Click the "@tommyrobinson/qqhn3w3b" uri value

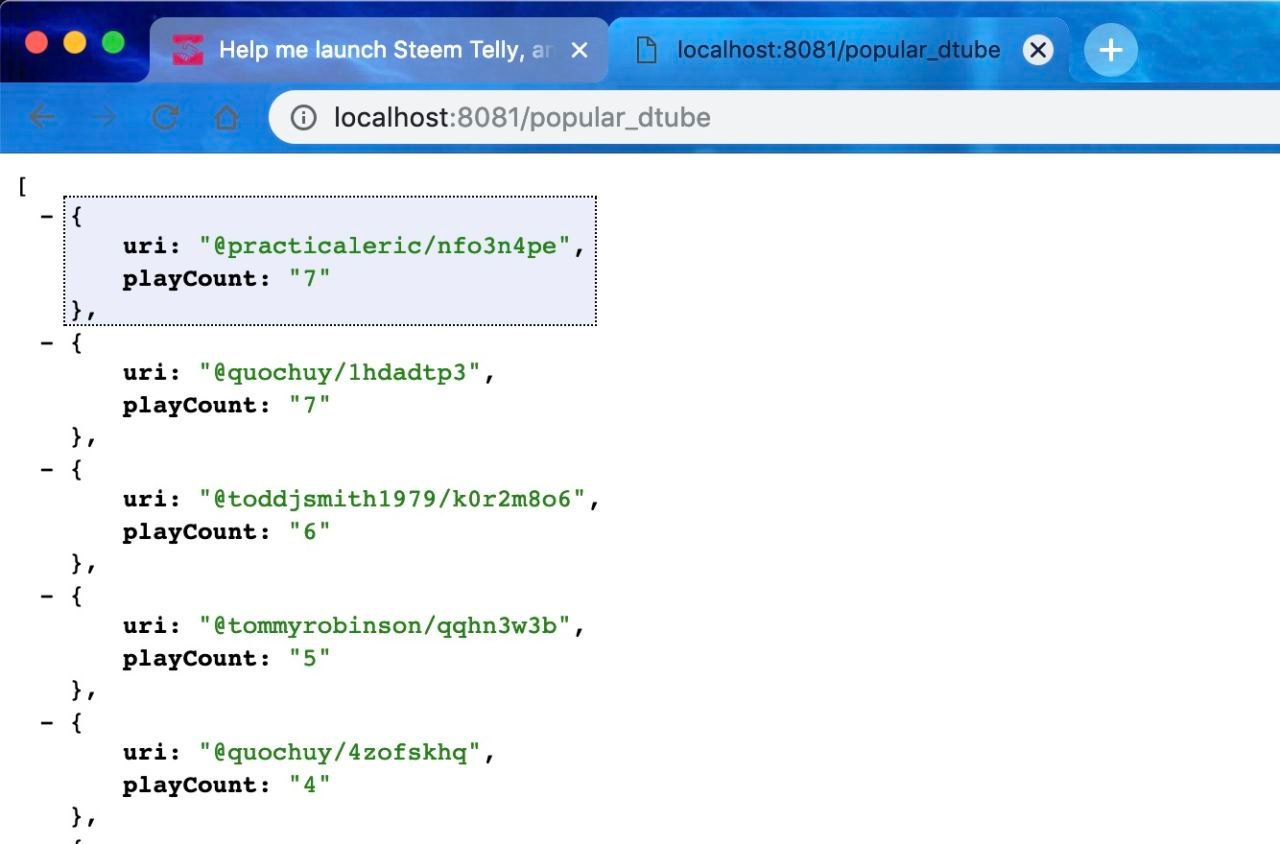point(385,626)
